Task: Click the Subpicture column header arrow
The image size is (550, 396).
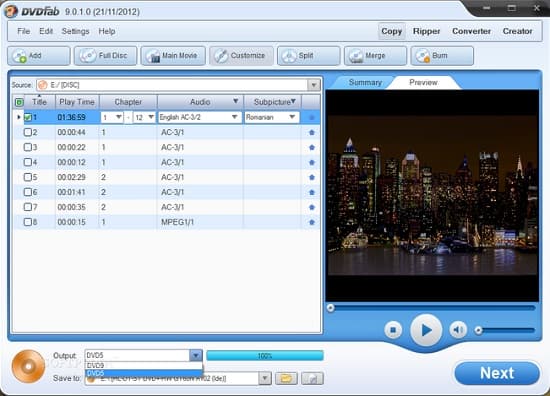Action: (x=293, y=101)
